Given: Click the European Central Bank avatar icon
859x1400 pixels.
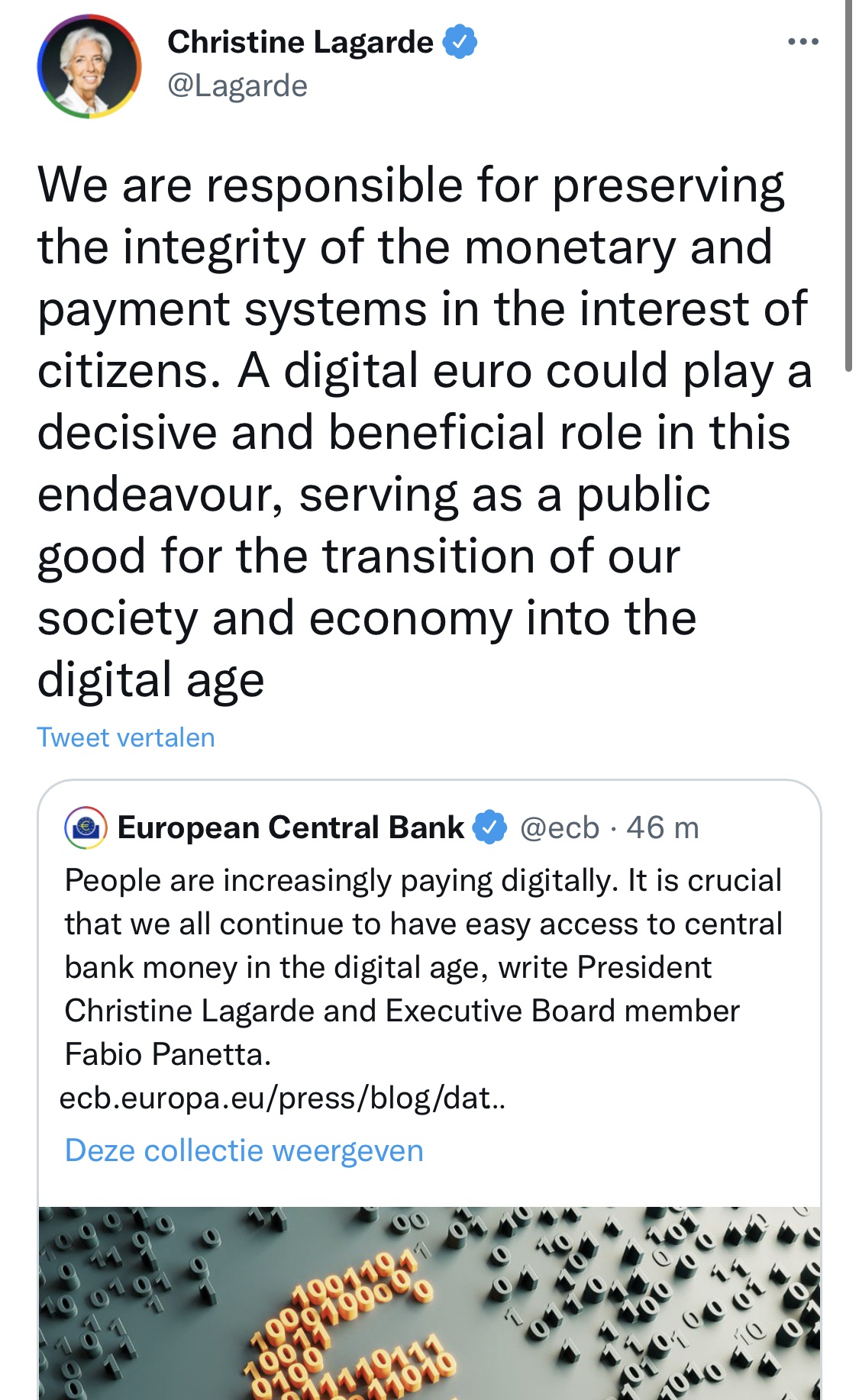Looking at the screenshot, I should pyautogui.click(x=86, y=828).
